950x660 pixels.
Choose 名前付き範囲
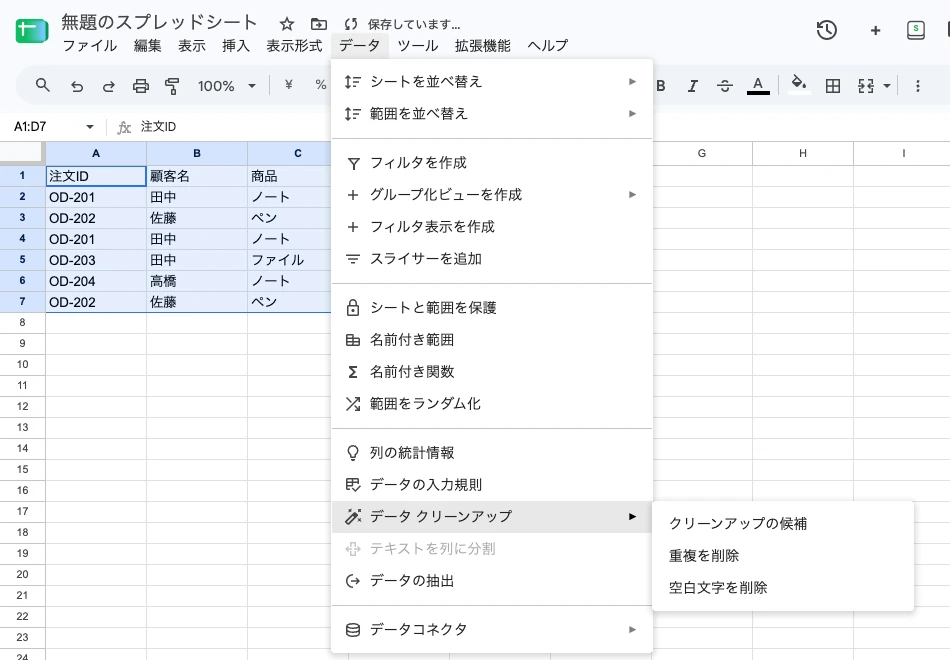[x=492, y=340]
